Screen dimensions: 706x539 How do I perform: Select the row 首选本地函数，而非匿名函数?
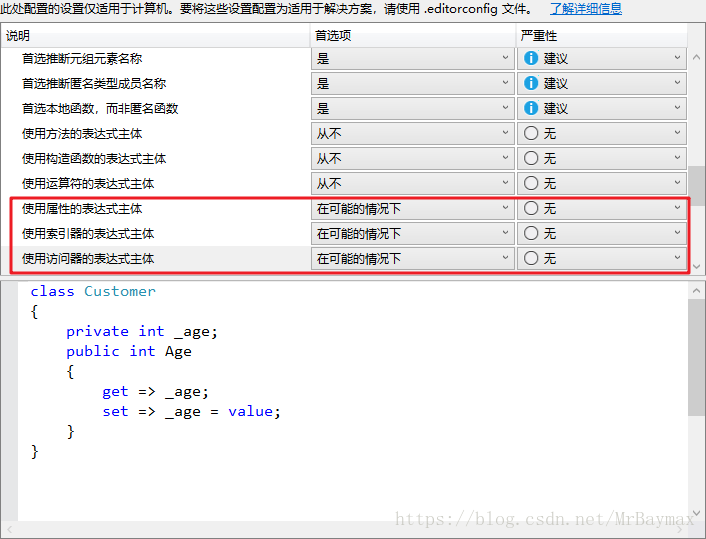click(100, 109)
